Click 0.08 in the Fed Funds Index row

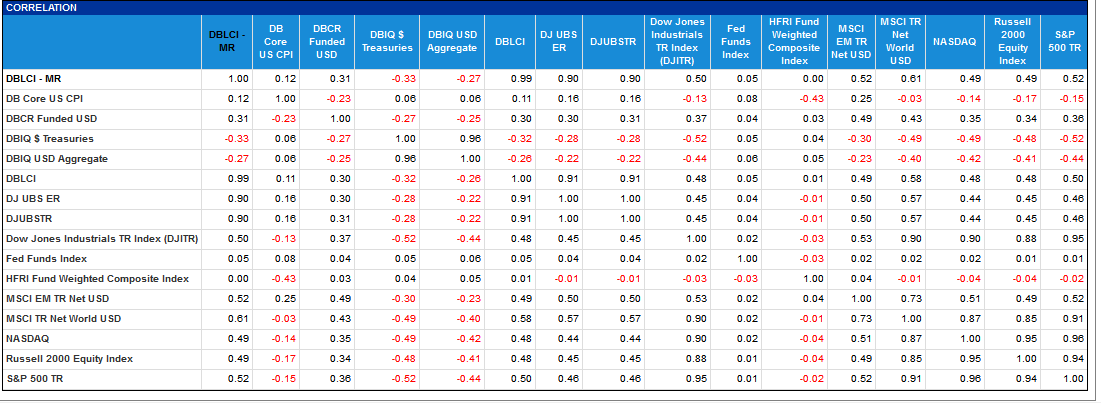click(x=286, y=259)
